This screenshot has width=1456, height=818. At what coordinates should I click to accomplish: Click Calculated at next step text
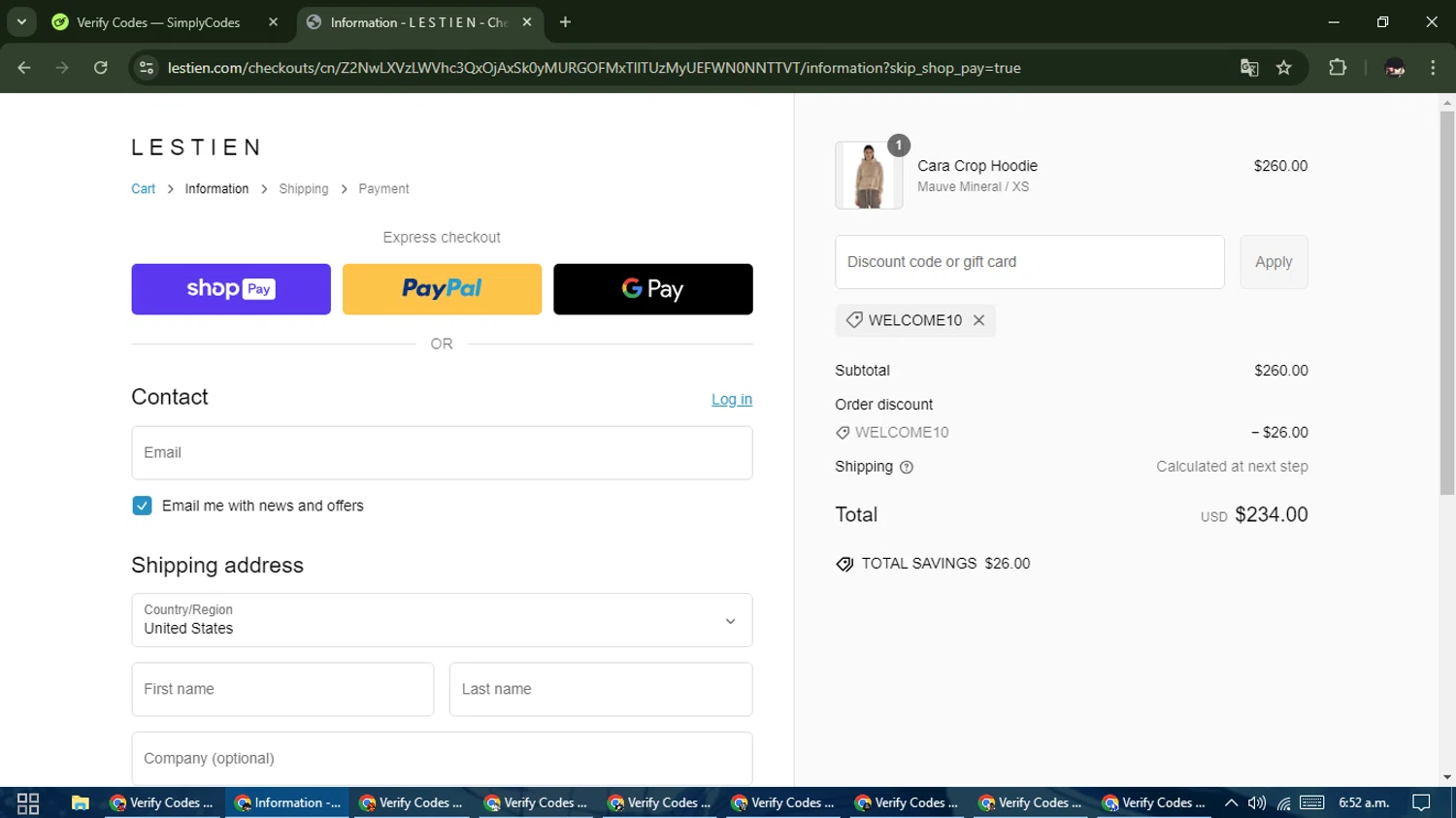click(x=1232, y=467)
